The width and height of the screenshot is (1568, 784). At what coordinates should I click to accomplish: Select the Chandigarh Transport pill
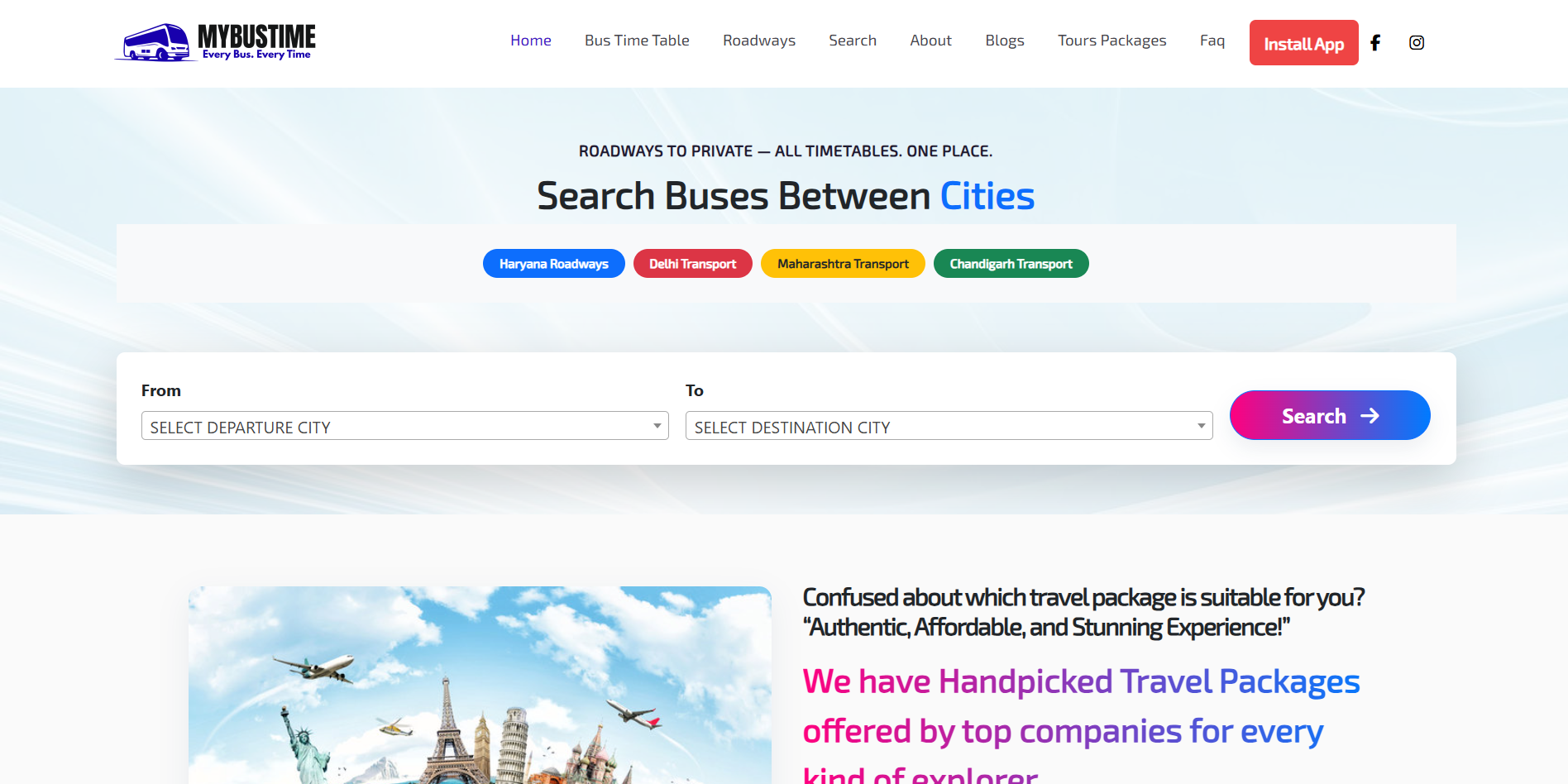tap(1011, 264)
